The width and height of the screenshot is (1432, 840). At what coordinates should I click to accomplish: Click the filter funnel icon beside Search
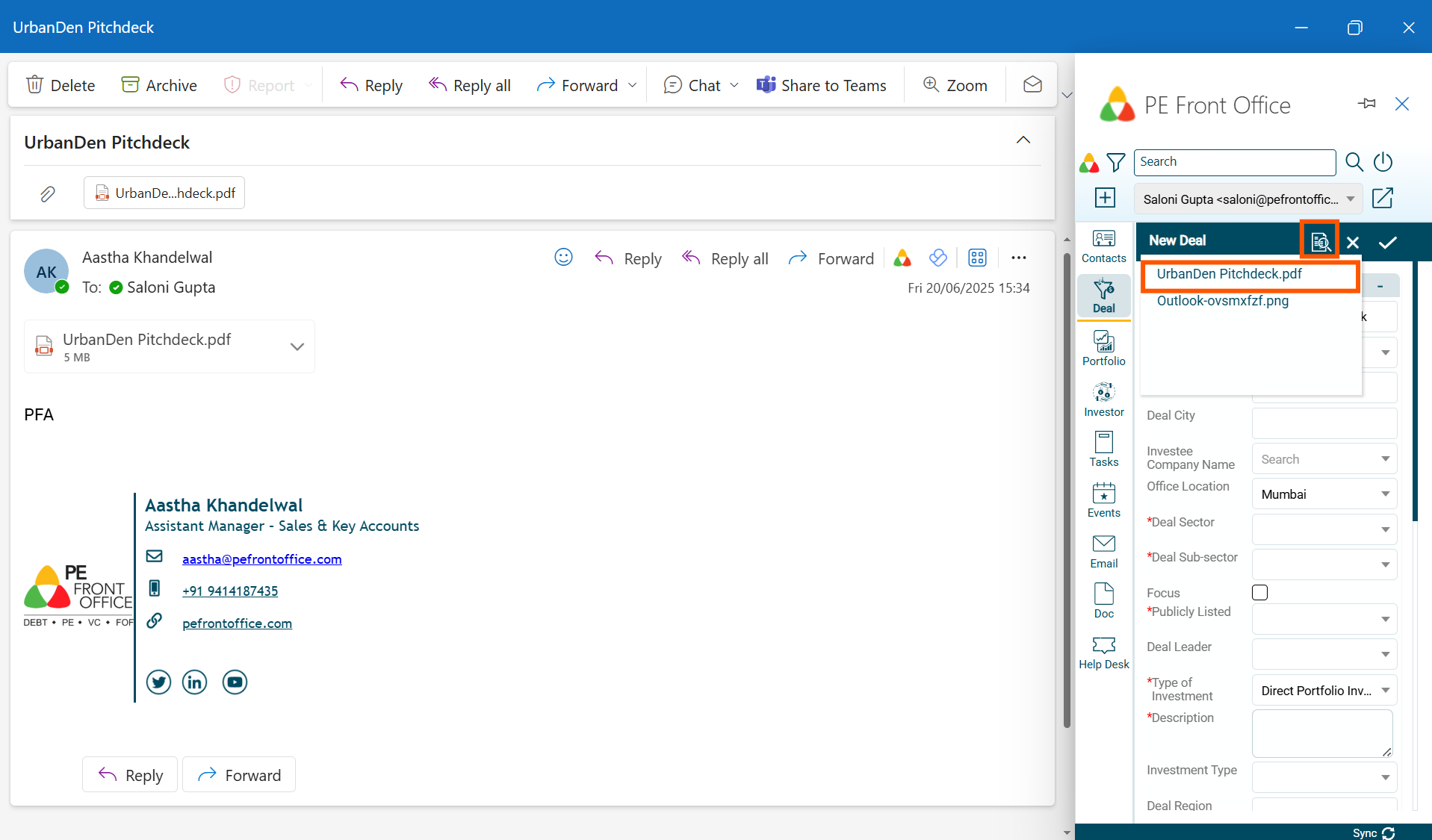coord(1115,162)
